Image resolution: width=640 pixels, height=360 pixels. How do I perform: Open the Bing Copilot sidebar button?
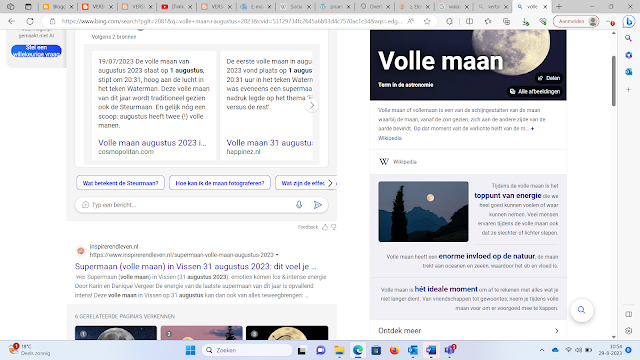coord(629,22)
